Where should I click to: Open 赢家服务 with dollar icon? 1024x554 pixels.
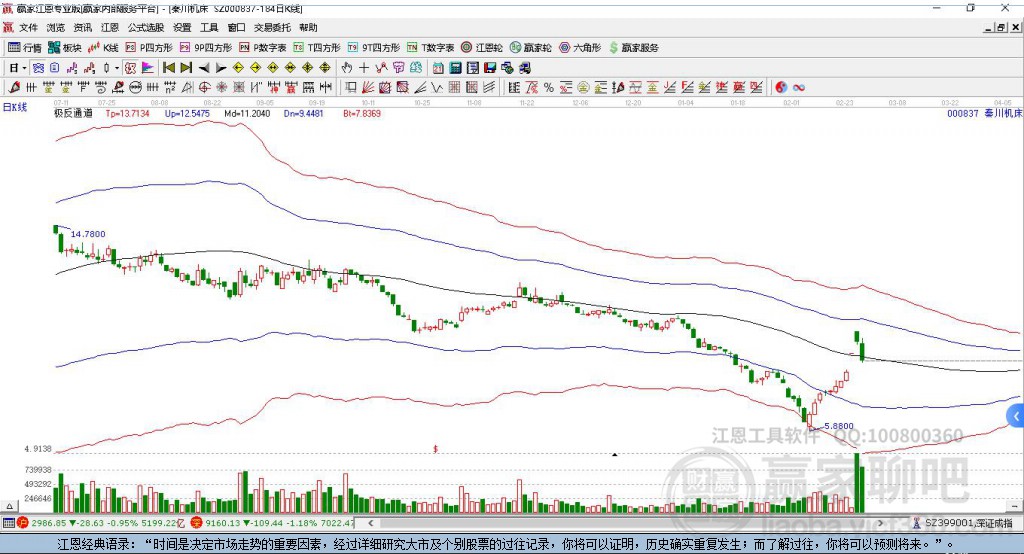tap(633, 48)
